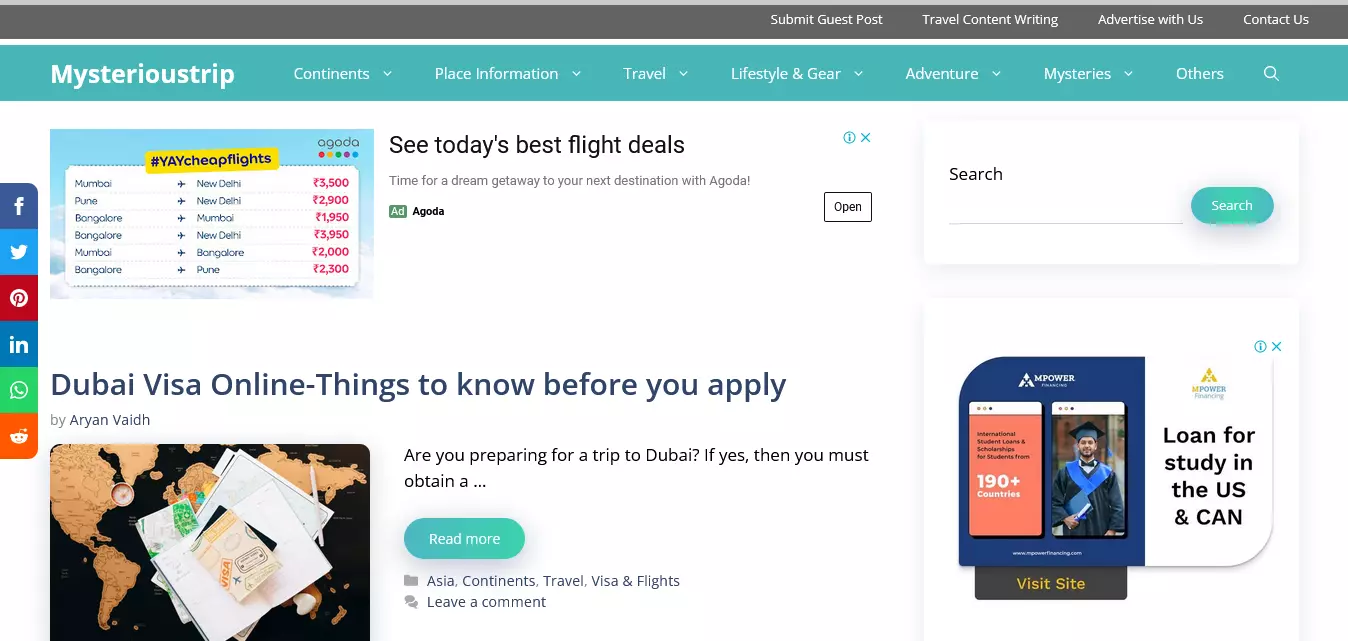The image size is (1348, 641).
Task: Click the Read more button
Action: coord(464,538)
